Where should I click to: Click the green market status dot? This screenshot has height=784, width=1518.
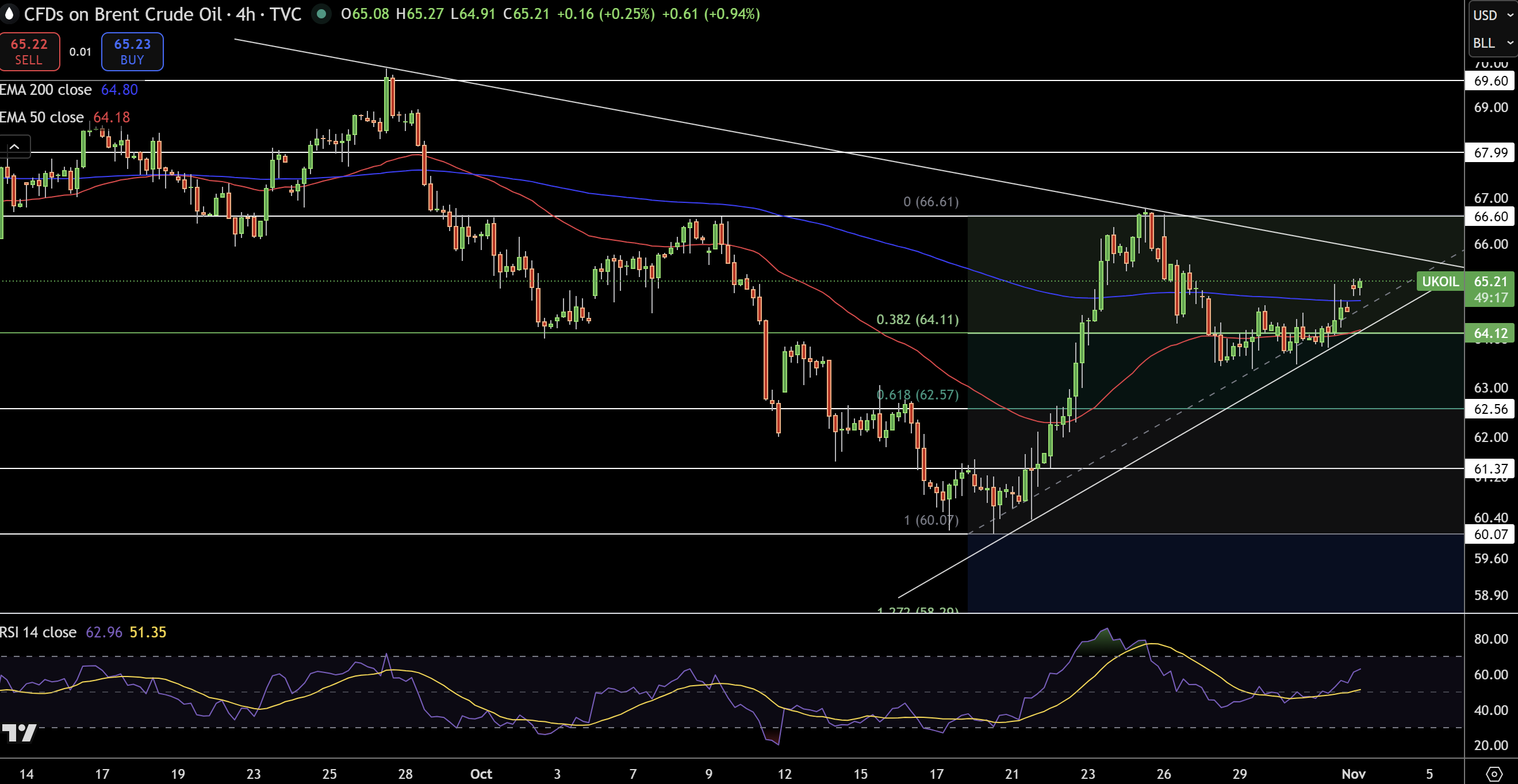(322, 15)
